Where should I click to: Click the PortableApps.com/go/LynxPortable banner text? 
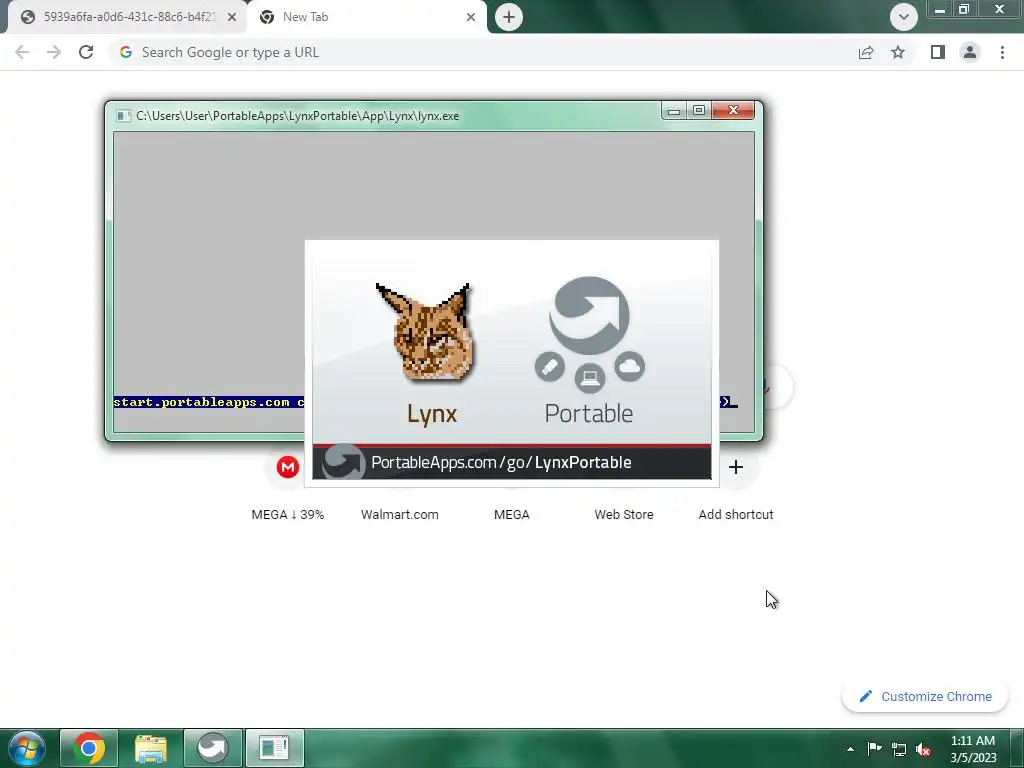501,462
